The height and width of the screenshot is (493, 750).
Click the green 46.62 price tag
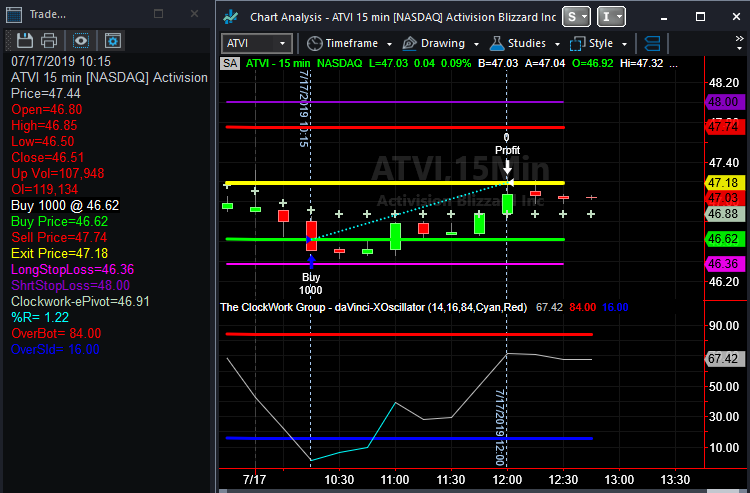pyautogui.click(x=724, y=239)
